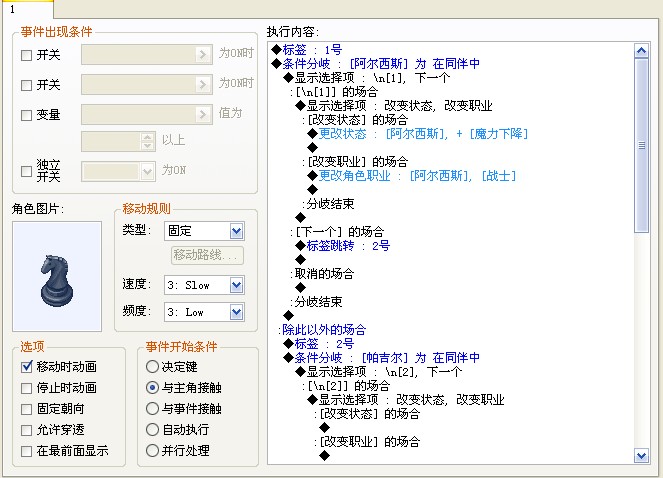Select the 并行处理 trigger radio button

152,451
